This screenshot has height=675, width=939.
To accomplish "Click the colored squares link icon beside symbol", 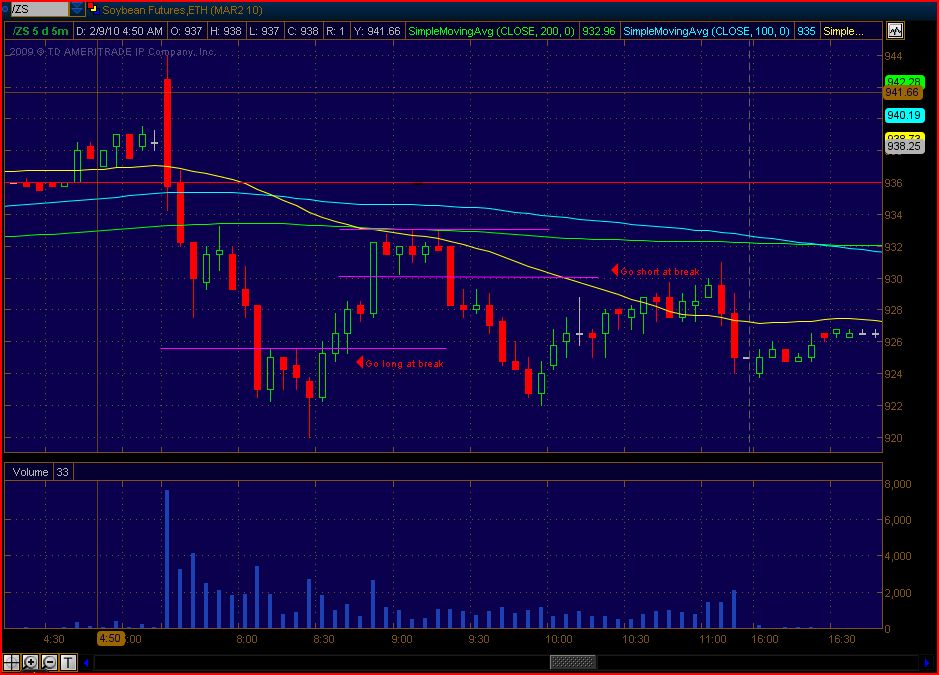I will coord(93,9).
